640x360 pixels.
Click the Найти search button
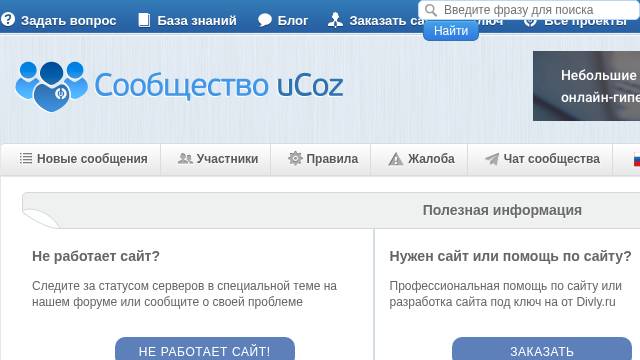tap(451, 31)
